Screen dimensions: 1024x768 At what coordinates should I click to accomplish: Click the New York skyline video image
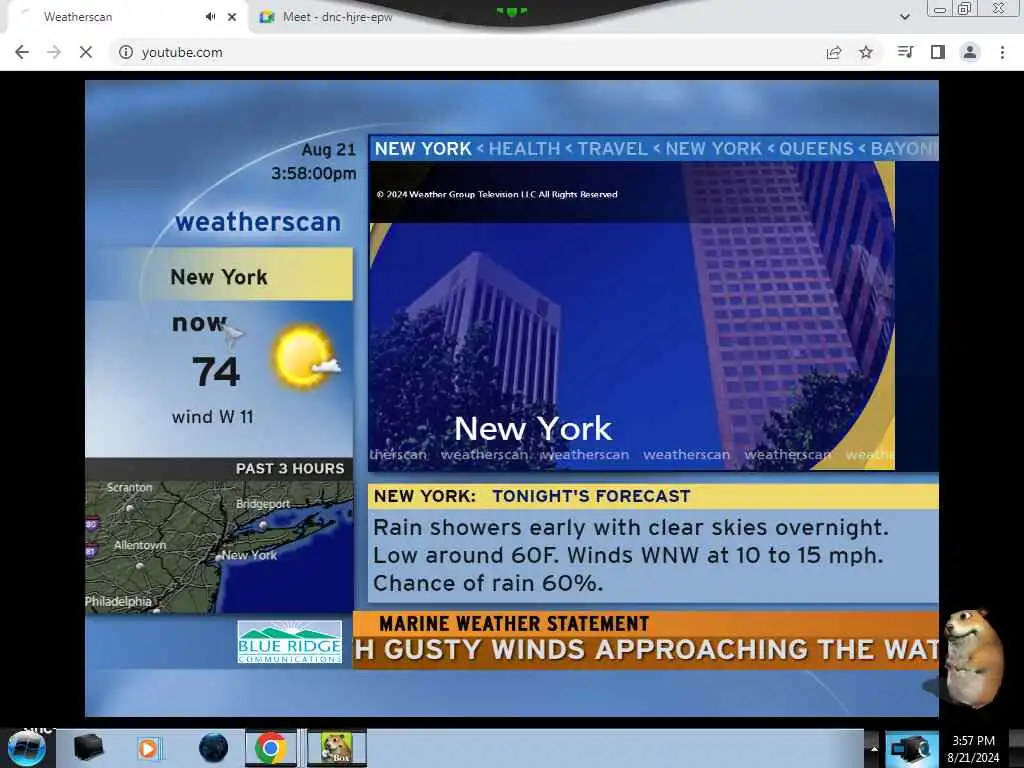[x=632, y=316]
